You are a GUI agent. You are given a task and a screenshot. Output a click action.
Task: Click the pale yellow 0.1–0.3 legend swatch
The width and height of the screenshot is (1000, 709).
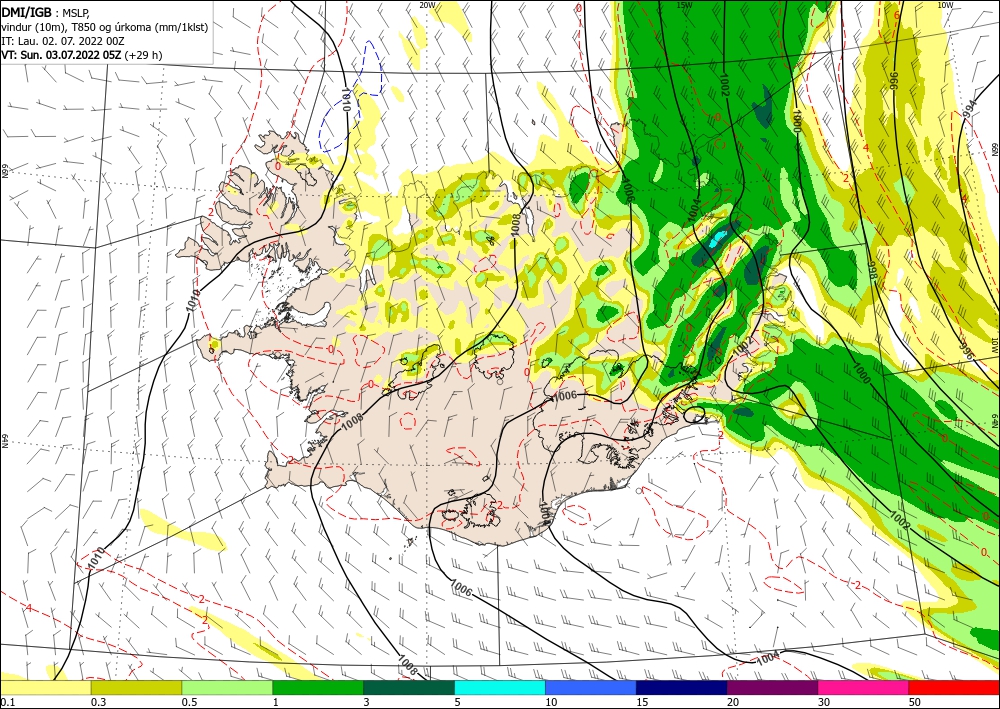(x=45, y=687)
